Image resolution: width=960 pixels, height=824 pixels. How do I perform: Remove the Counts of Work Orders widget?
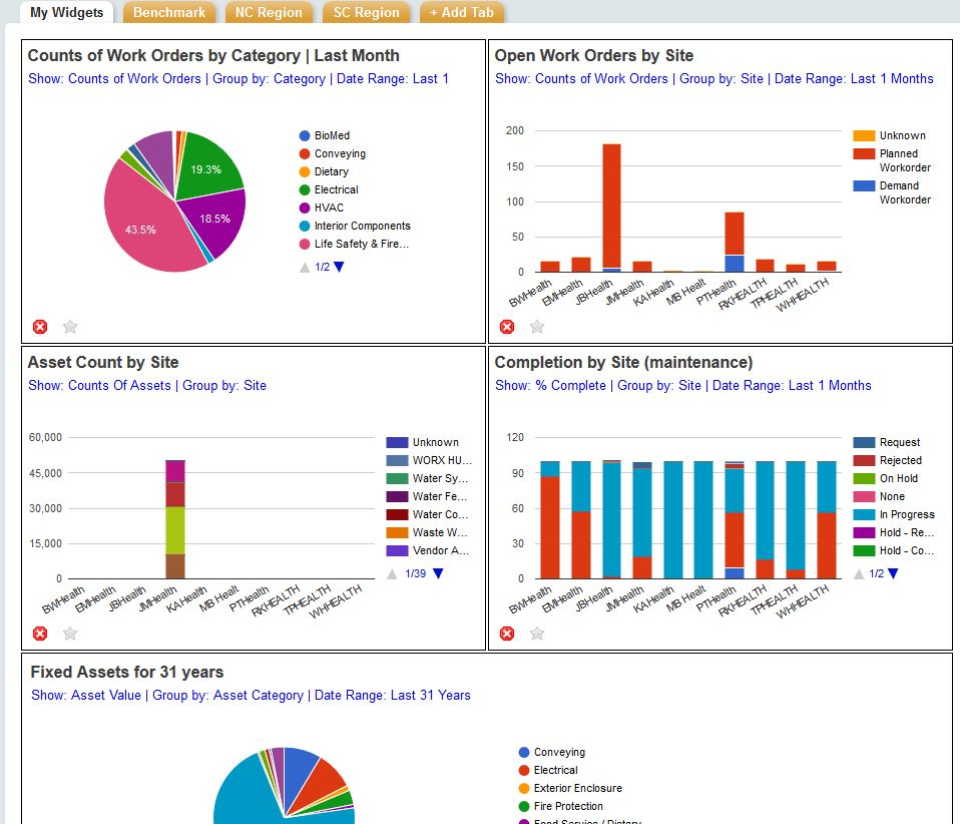39,326
